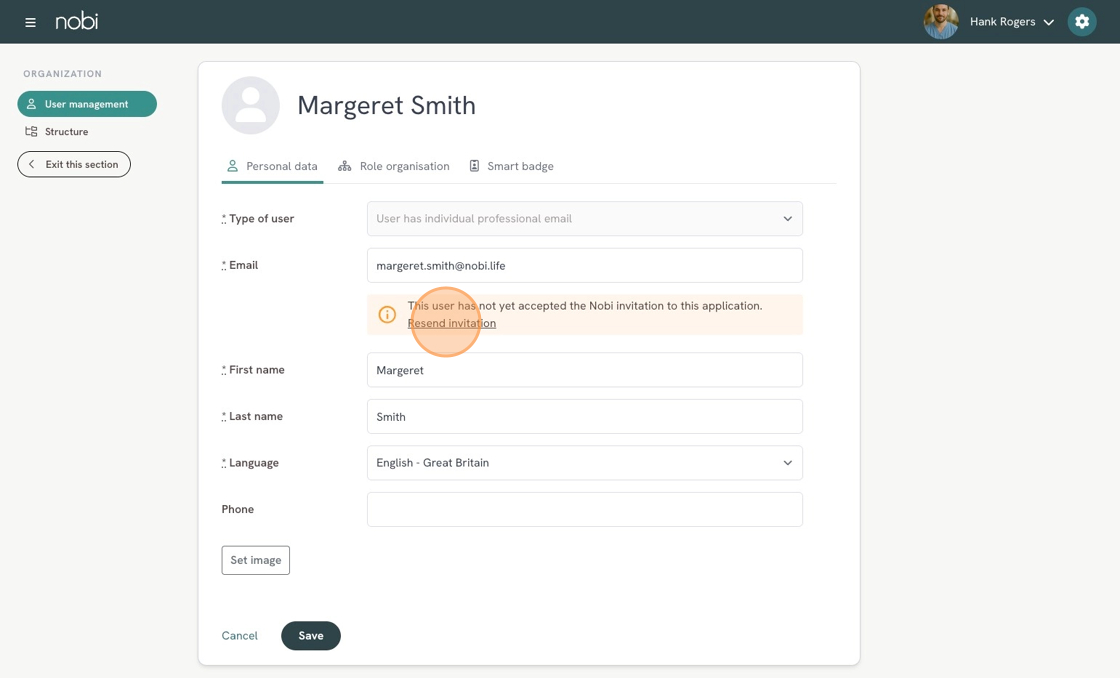Click the Set image button
The image size is (1120, 678).
[256, 560]
